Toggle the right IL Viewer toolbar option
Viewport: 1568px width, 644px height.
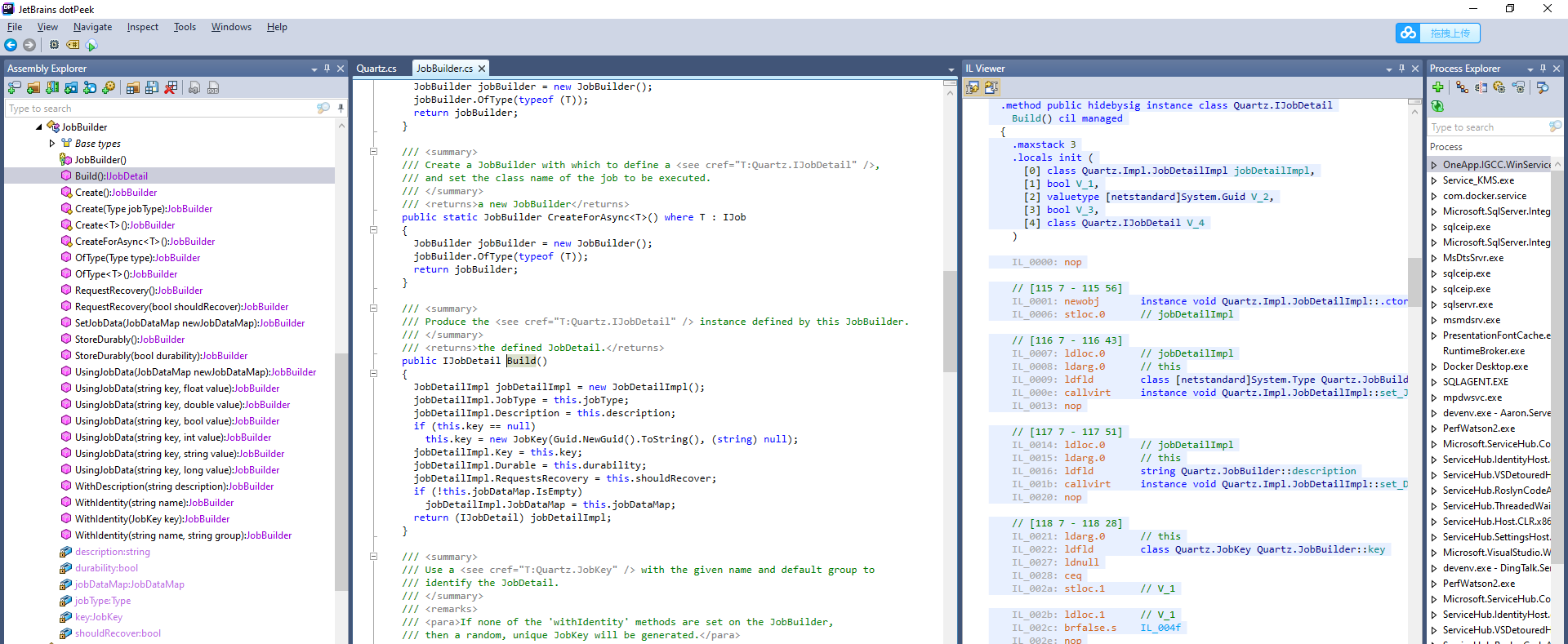pos(991,87)
